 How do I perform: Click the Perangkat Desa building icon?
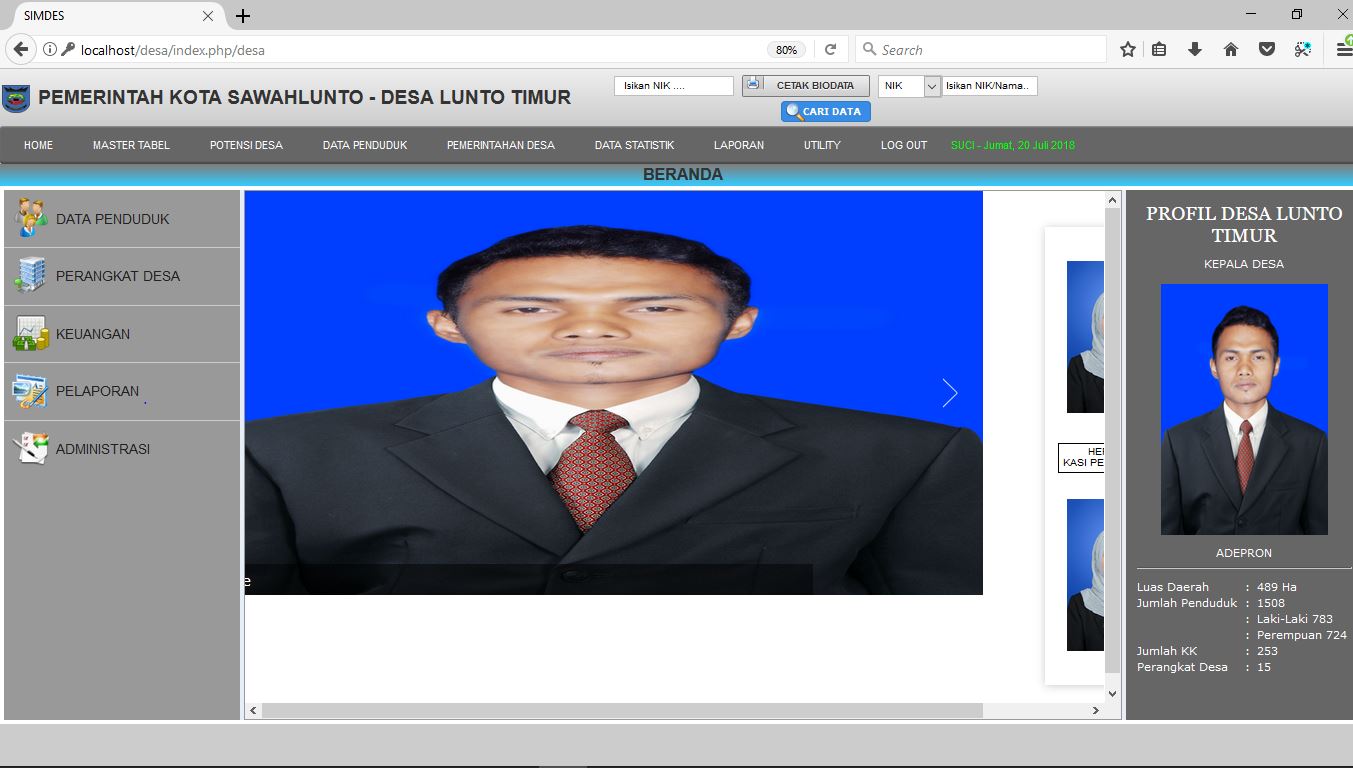(x=30, y=275)
